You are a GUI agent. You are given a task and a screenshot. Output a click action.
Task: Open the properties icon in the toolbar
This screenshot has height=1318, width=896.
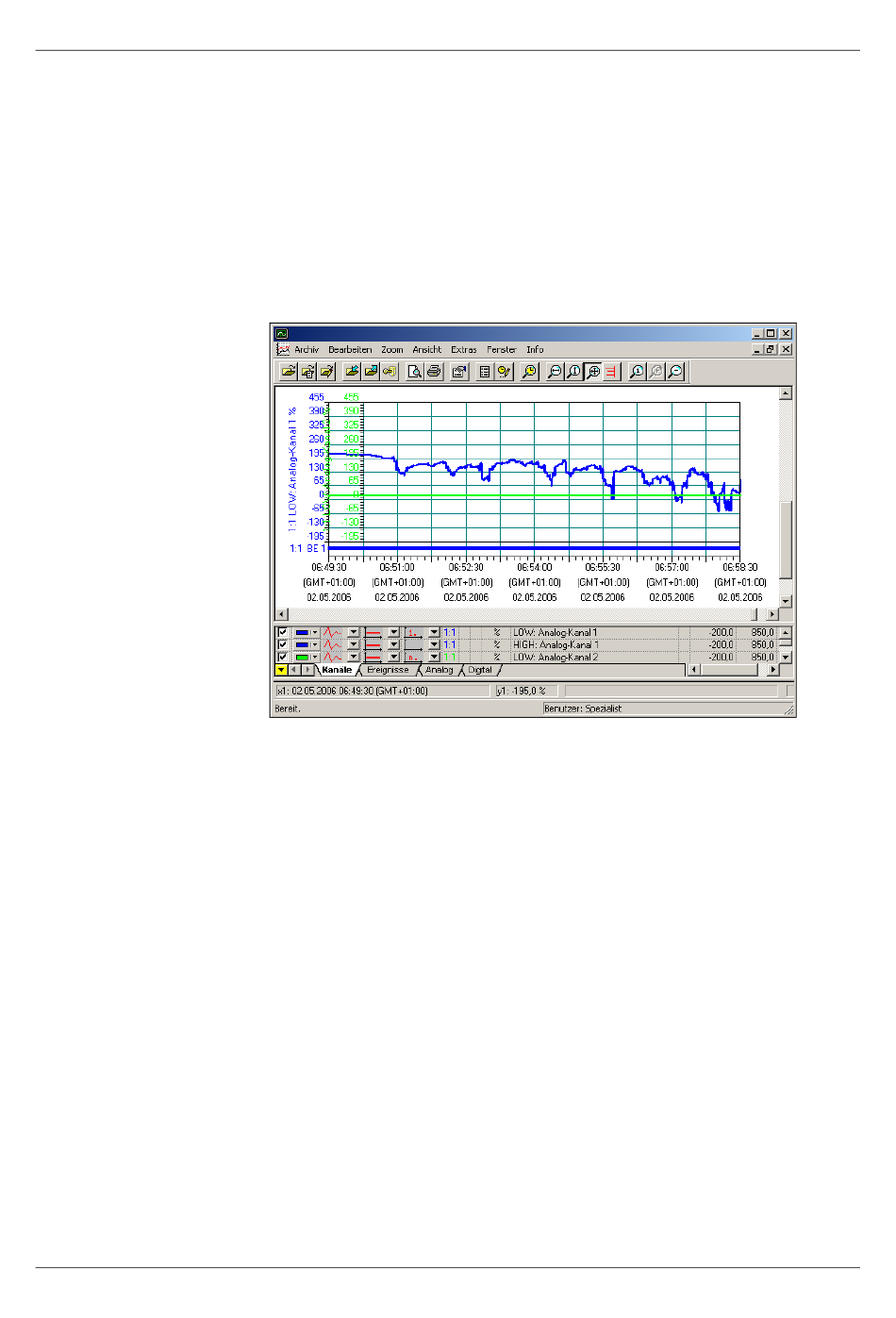tap(459, 372)
